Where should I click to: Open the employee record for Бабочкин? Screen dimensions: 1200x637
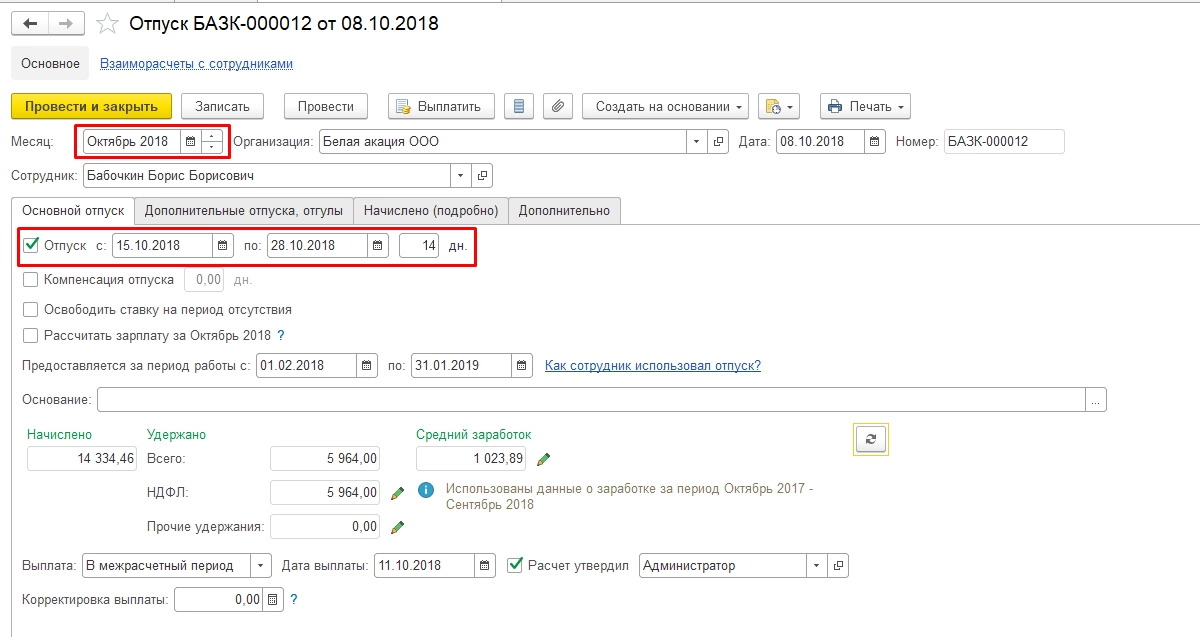(x=482, y=176)
